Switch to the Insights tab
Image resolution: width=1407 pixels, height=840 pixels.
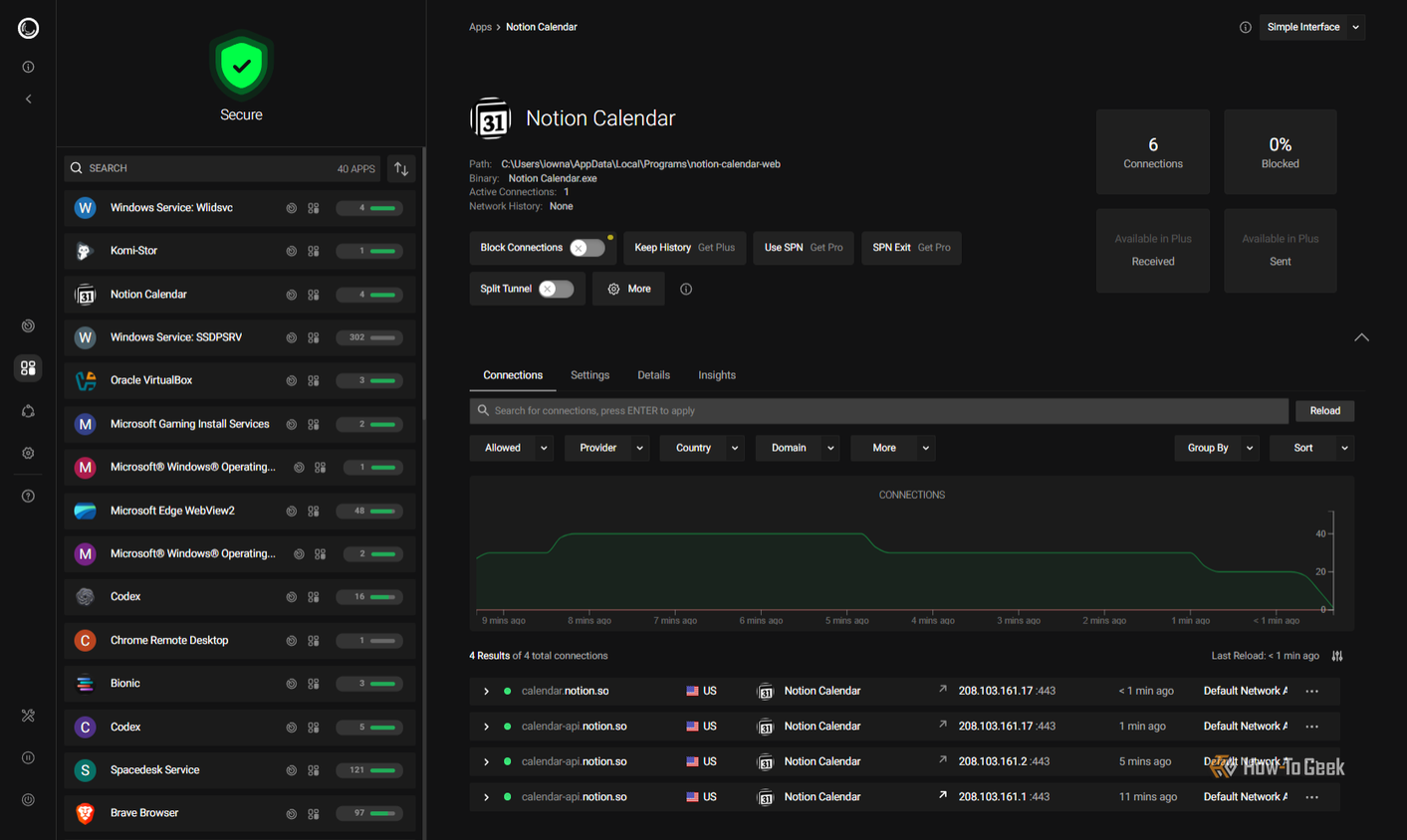pyautogui.click(x=717, y=376)
